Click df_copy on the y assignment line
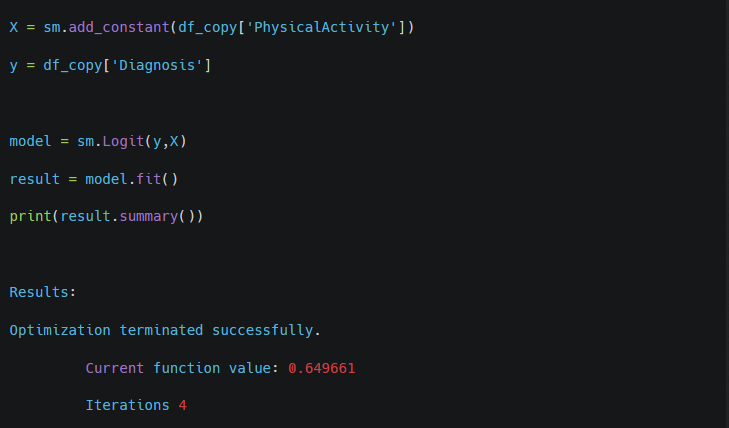The height and width of the screenshot is (428, 729). click(73, 65)
